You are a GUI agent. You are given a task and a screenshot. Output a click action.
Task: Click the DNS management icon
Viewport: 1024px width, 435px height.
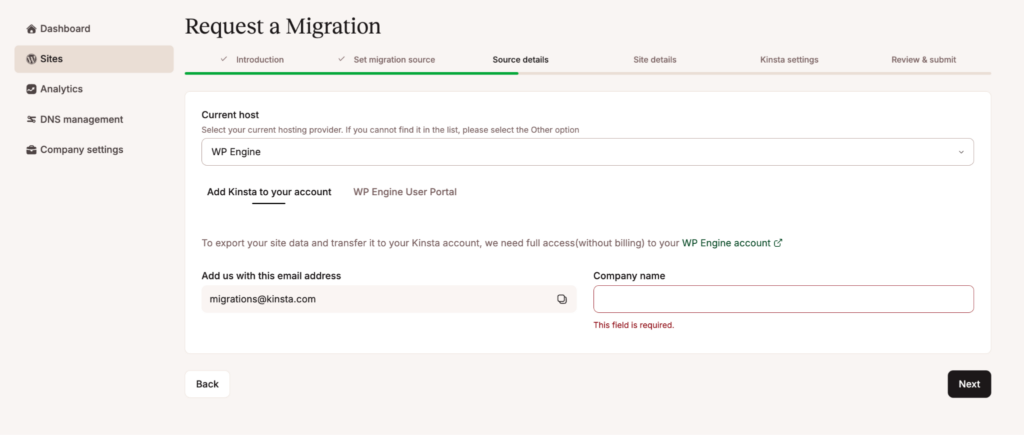(31, 120)
